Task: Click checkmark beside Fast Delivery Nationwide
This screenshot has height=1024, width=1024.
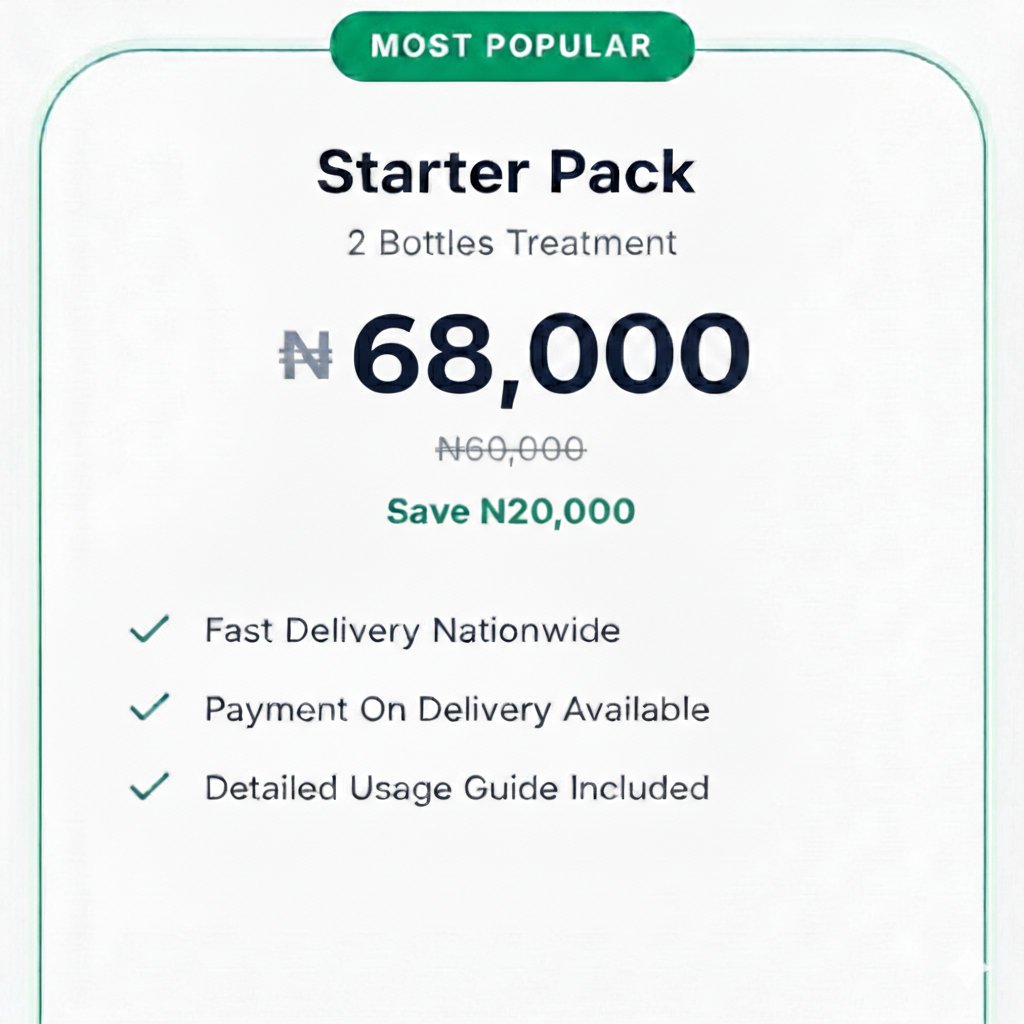Action: click(149, 630)
